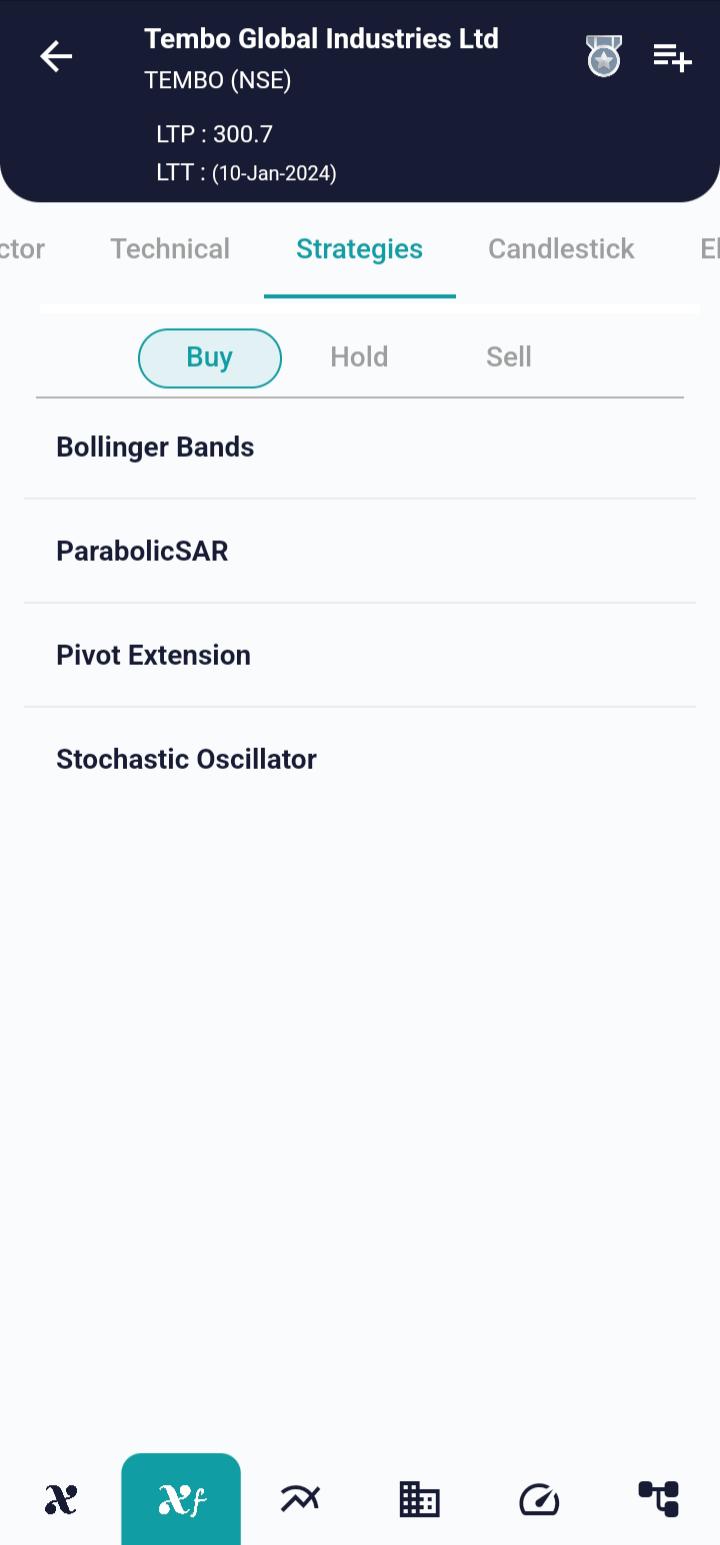Switch to the Technical tab
The height and width of the screenshot is (1545, 720).
pos(170,249)
